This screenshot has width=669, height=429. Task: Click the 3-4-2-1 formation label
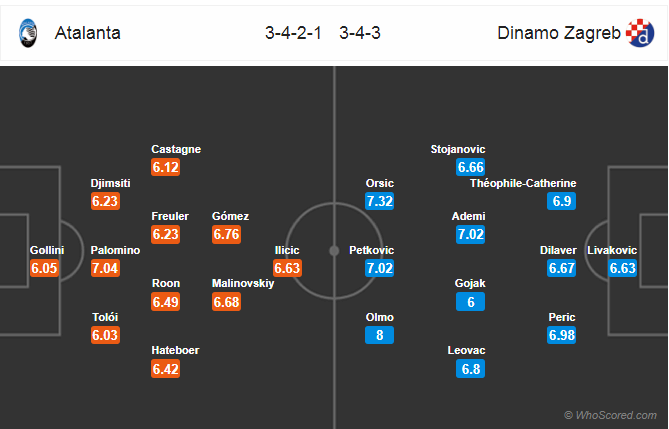pyautogui.click(x=293, y=33)
